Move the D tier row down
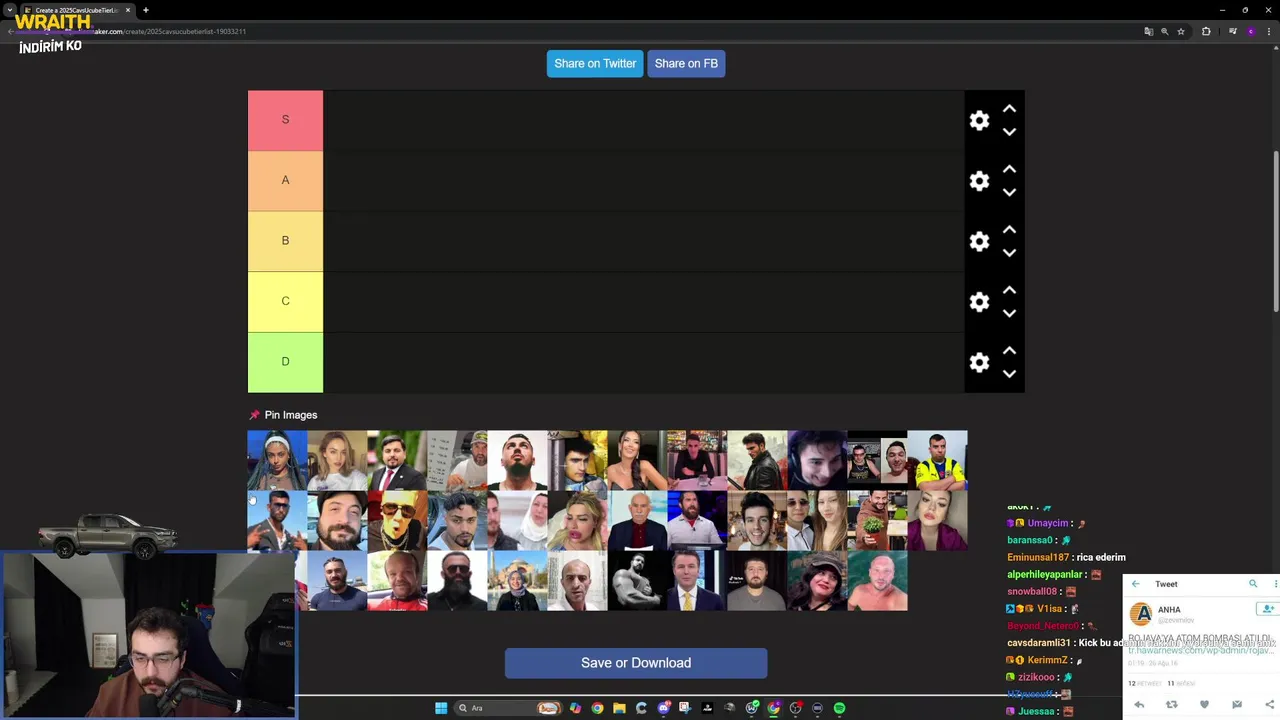 tap(1009, 374)
